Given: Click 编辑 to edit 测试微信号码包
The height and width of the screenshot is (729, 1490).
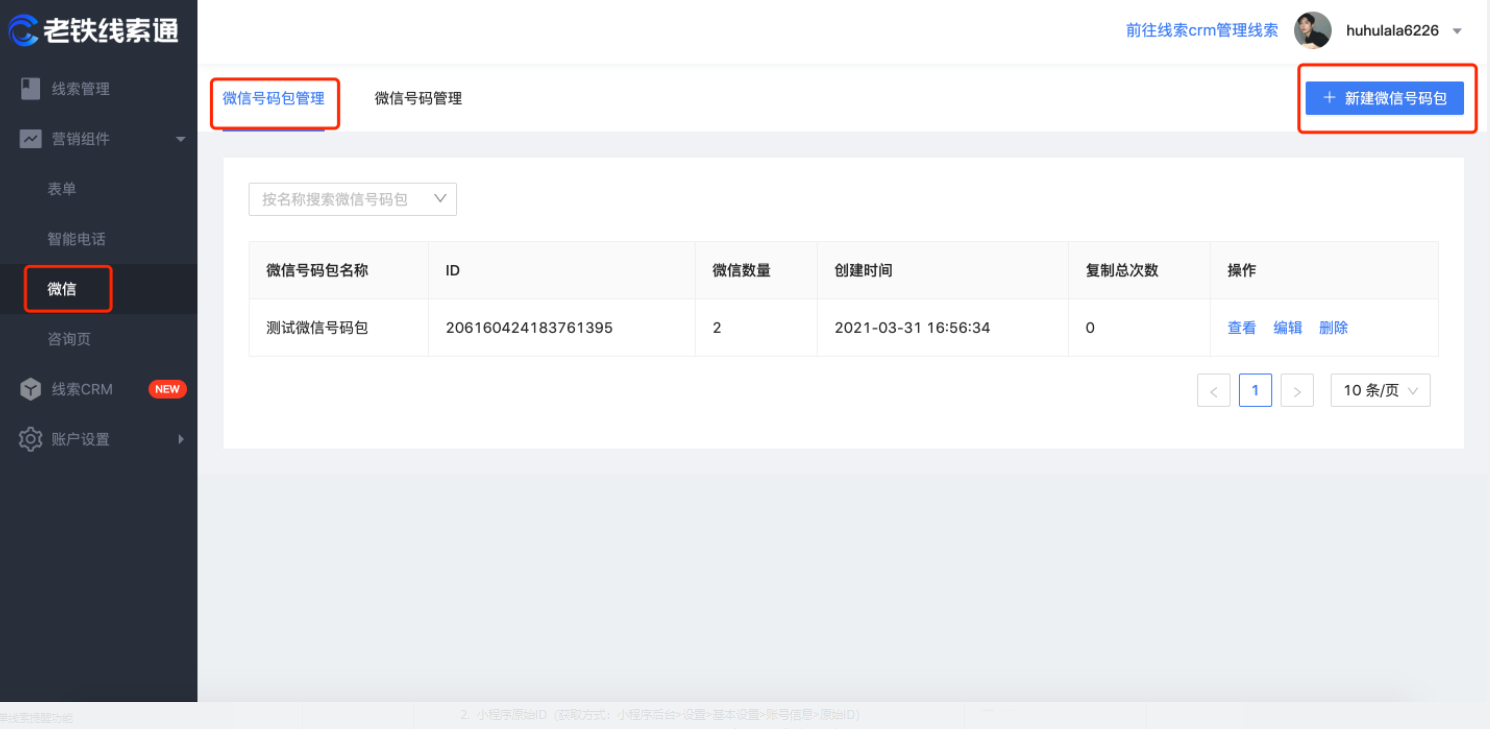Looking at the screenshot, I should tap(1288, 327).
